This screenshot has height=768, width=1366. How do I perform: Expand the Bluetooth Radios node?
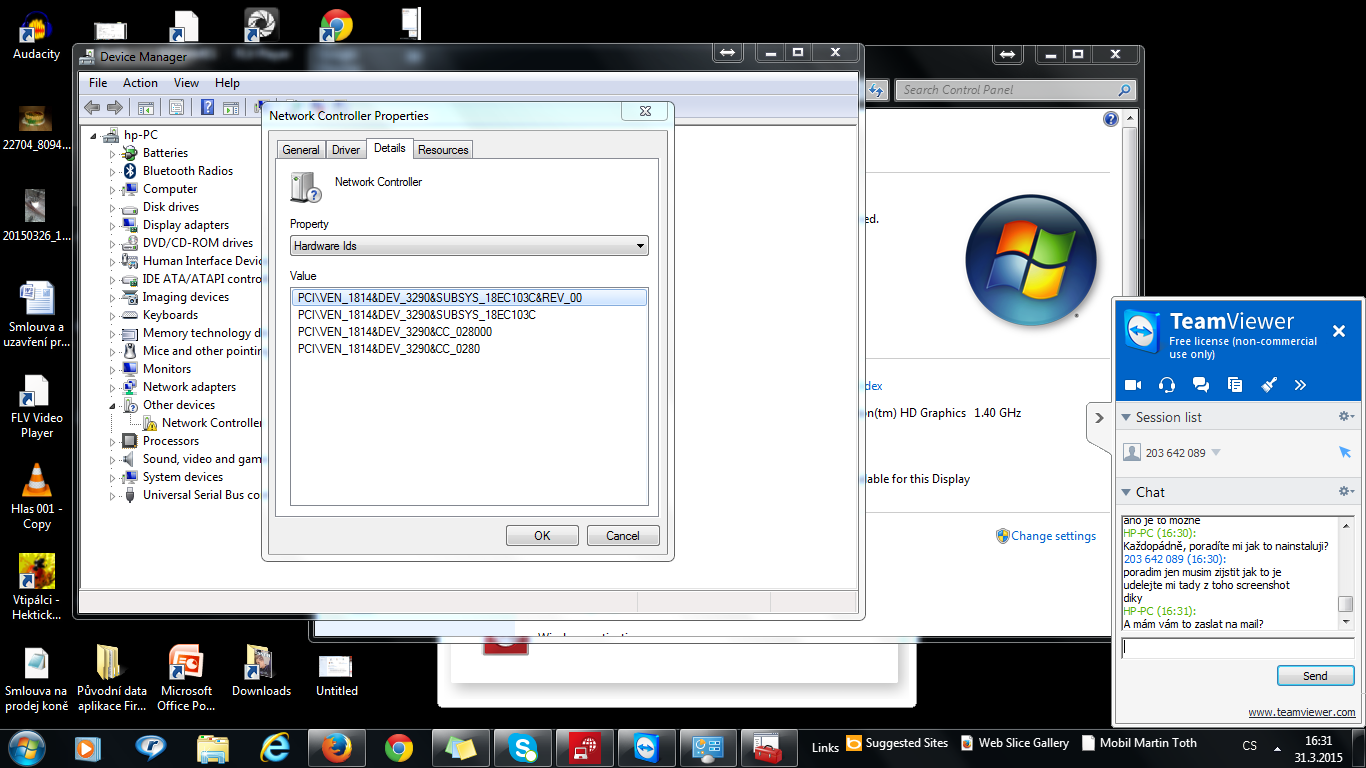[x=113, y=171]
